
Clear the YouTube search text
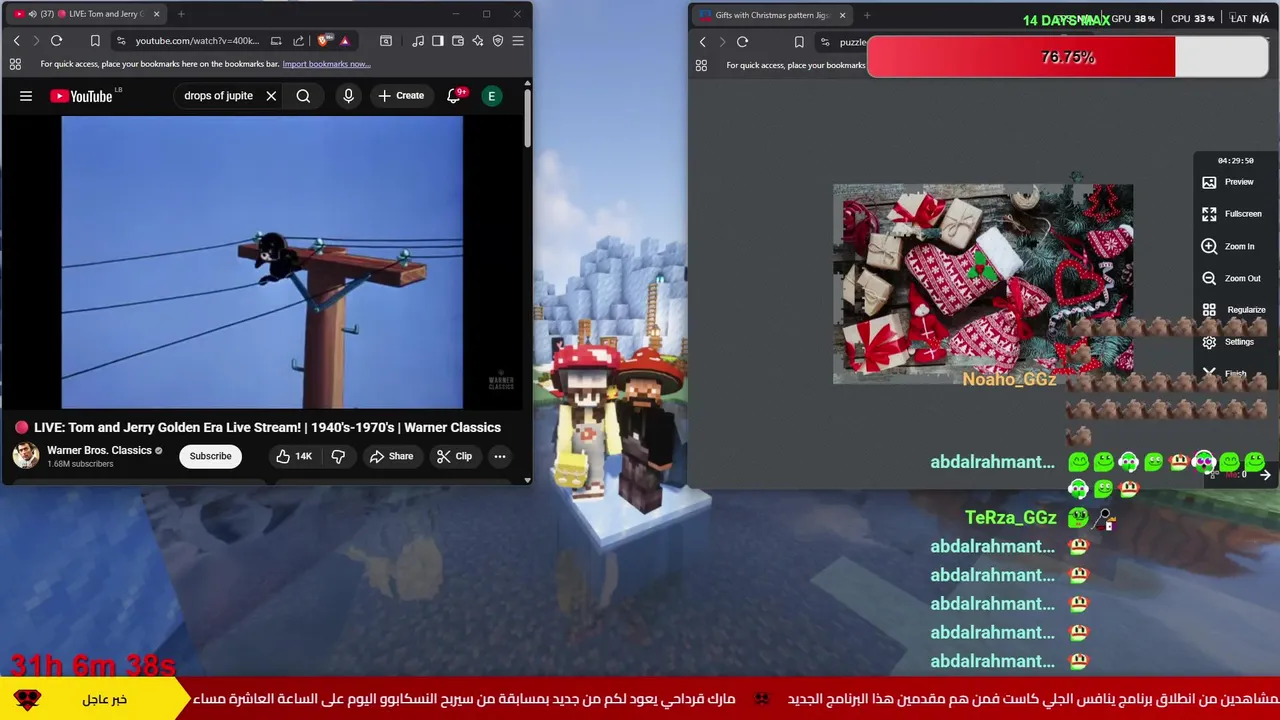point(271,96)
